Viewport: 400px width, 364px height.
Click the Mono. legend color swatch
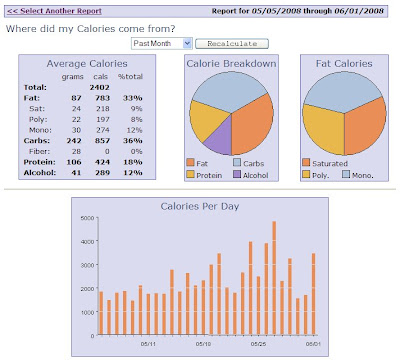[x=346, y=174]
